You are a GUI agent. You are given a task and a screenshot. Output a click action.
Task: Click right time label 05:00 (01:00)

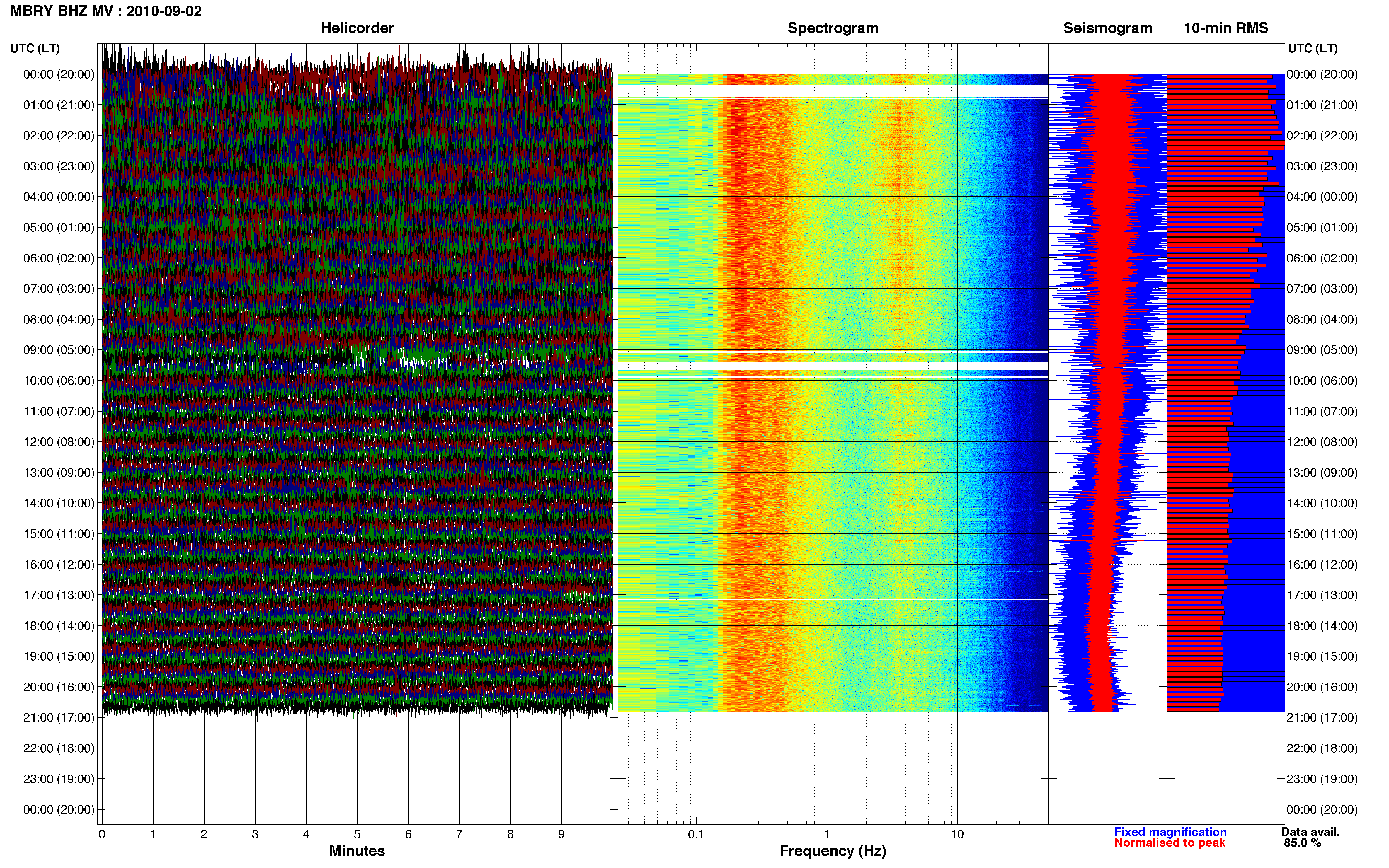[1322, 227]
